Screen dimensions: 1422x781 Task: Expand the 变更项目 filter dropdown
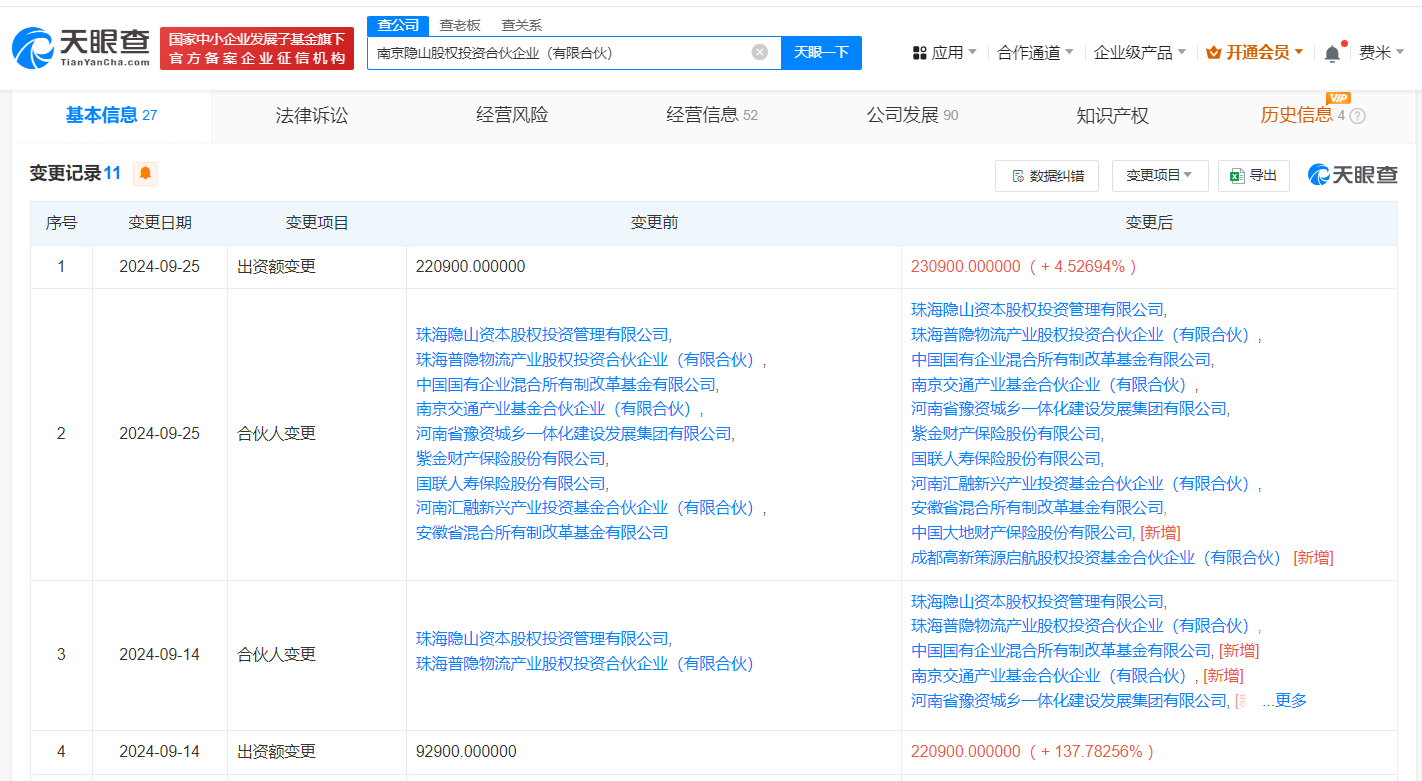(1159, 175)
